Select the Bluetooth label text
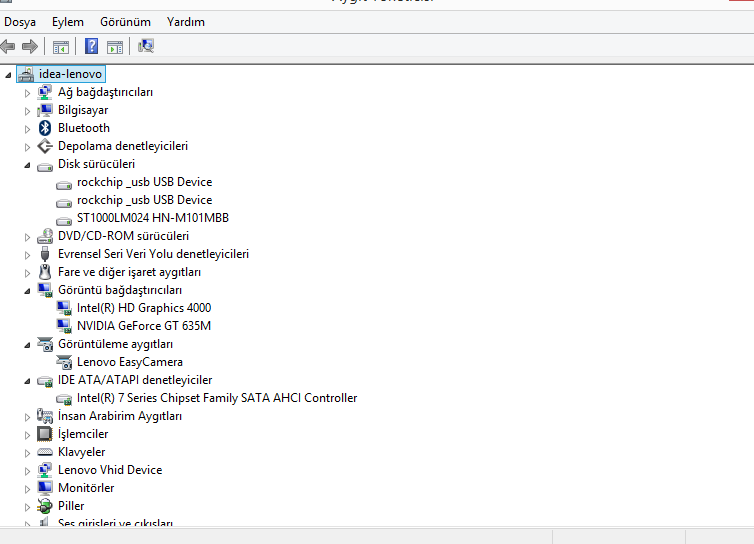The image size is (754, 544). click(84, 128)
